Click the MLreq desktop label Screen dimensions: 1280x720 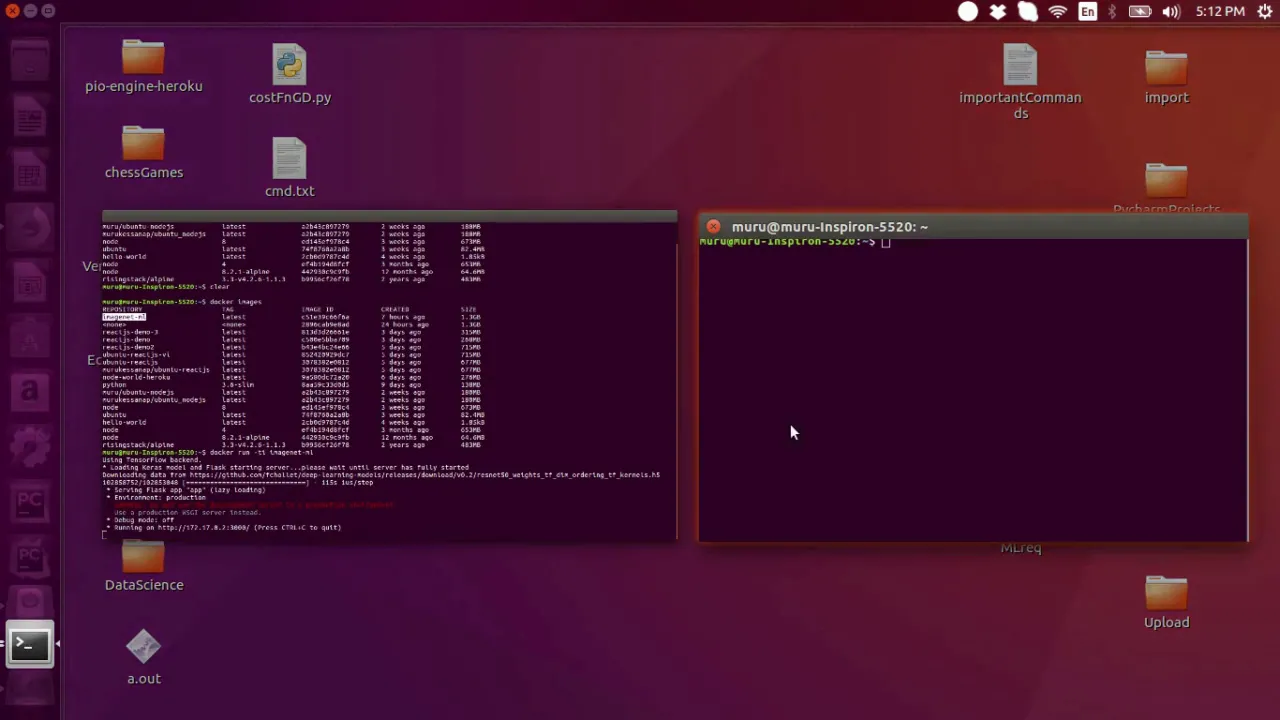[x=1021, y=548]
